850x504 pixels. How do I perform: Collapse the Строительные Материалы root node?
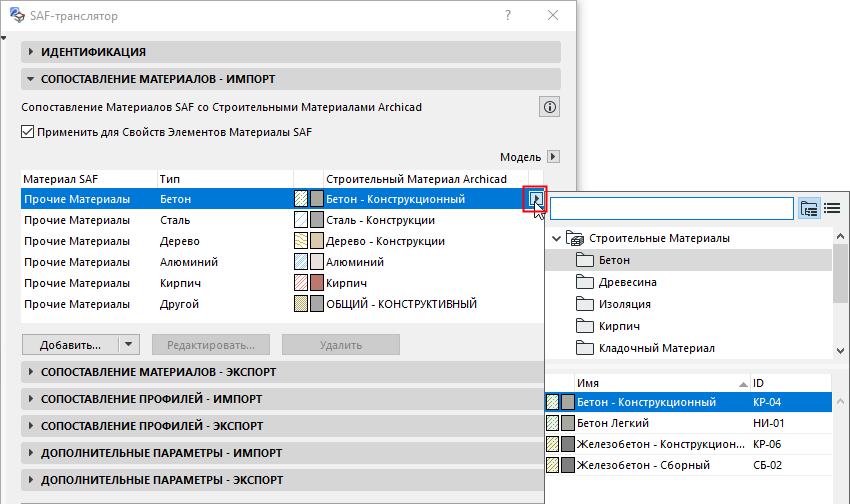[556, 238]
